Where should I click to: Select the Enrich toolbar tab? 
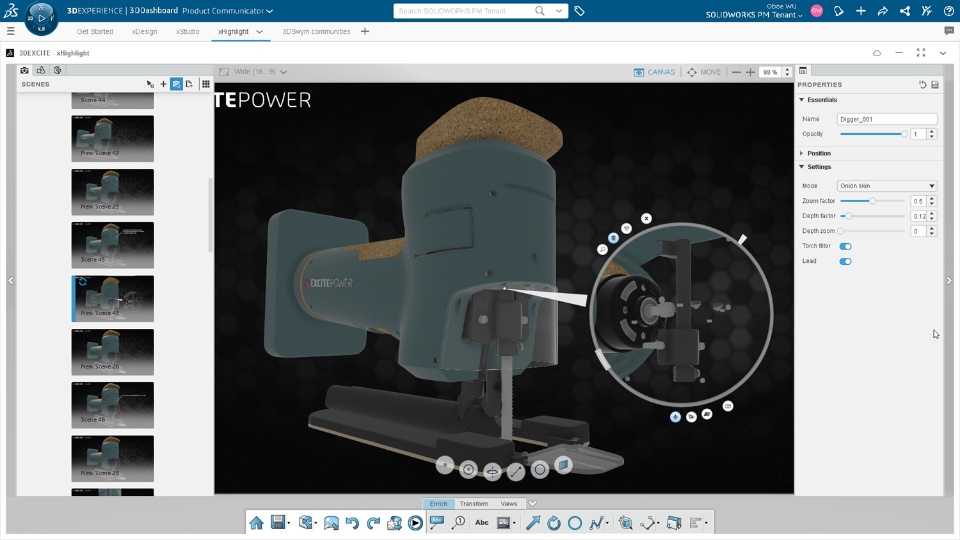tap(438, 503)
